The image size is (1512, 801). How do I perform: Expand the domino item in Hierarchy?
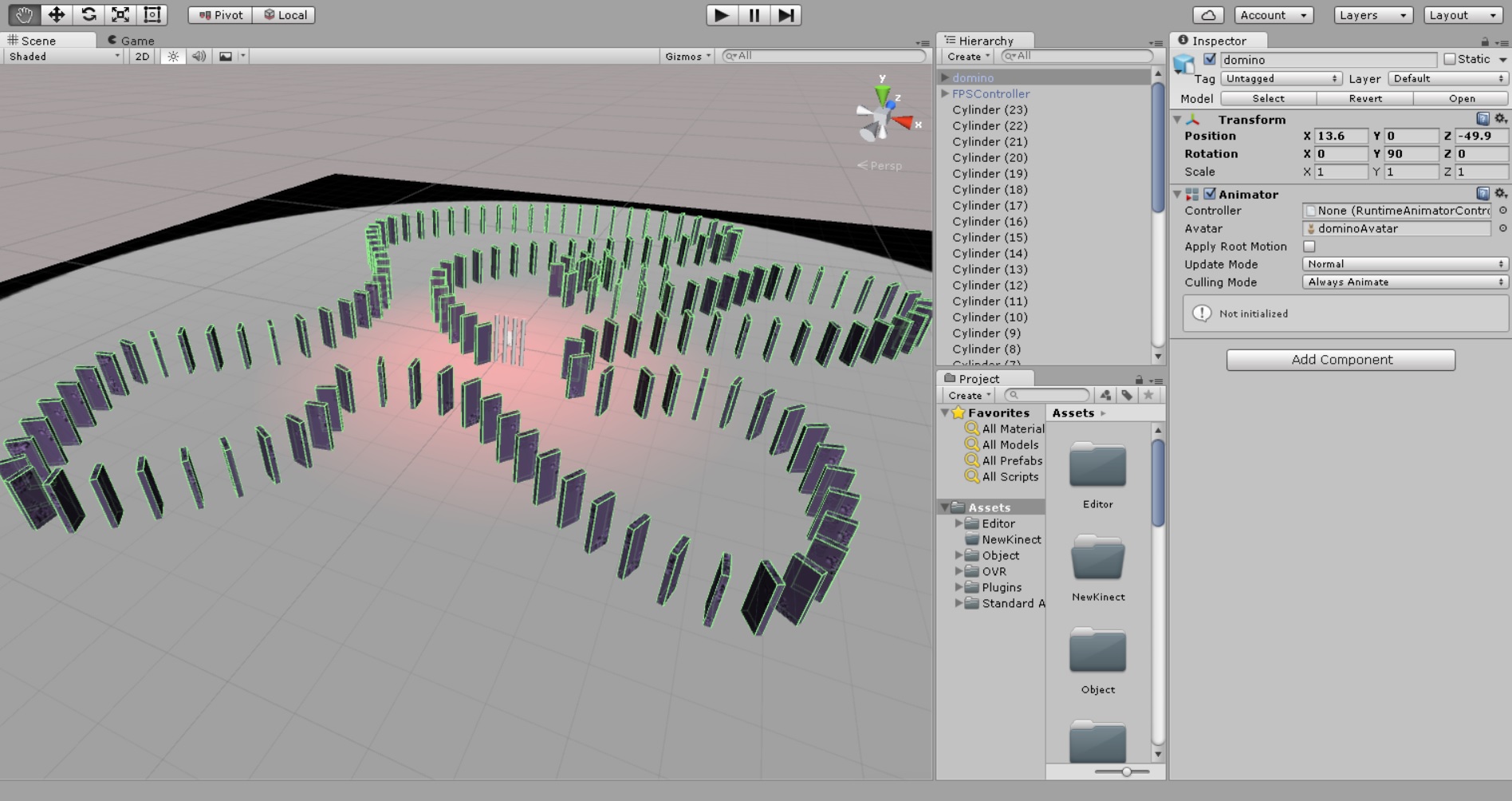pos(945,77)
